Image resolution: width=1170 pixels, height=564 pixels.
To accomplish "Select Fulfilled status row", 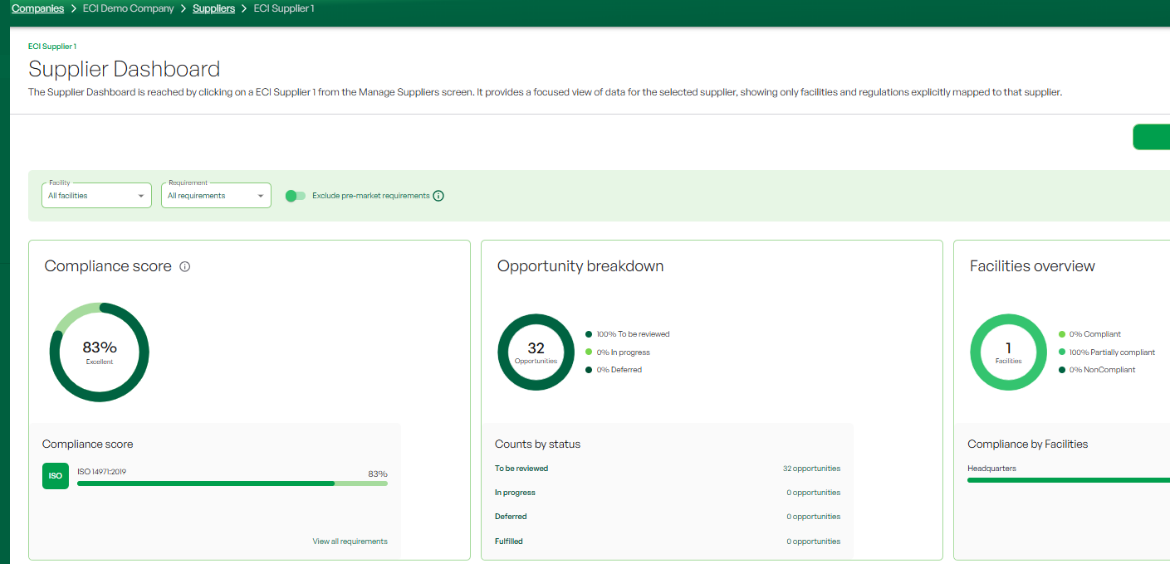I will click(x=668, y=541).
